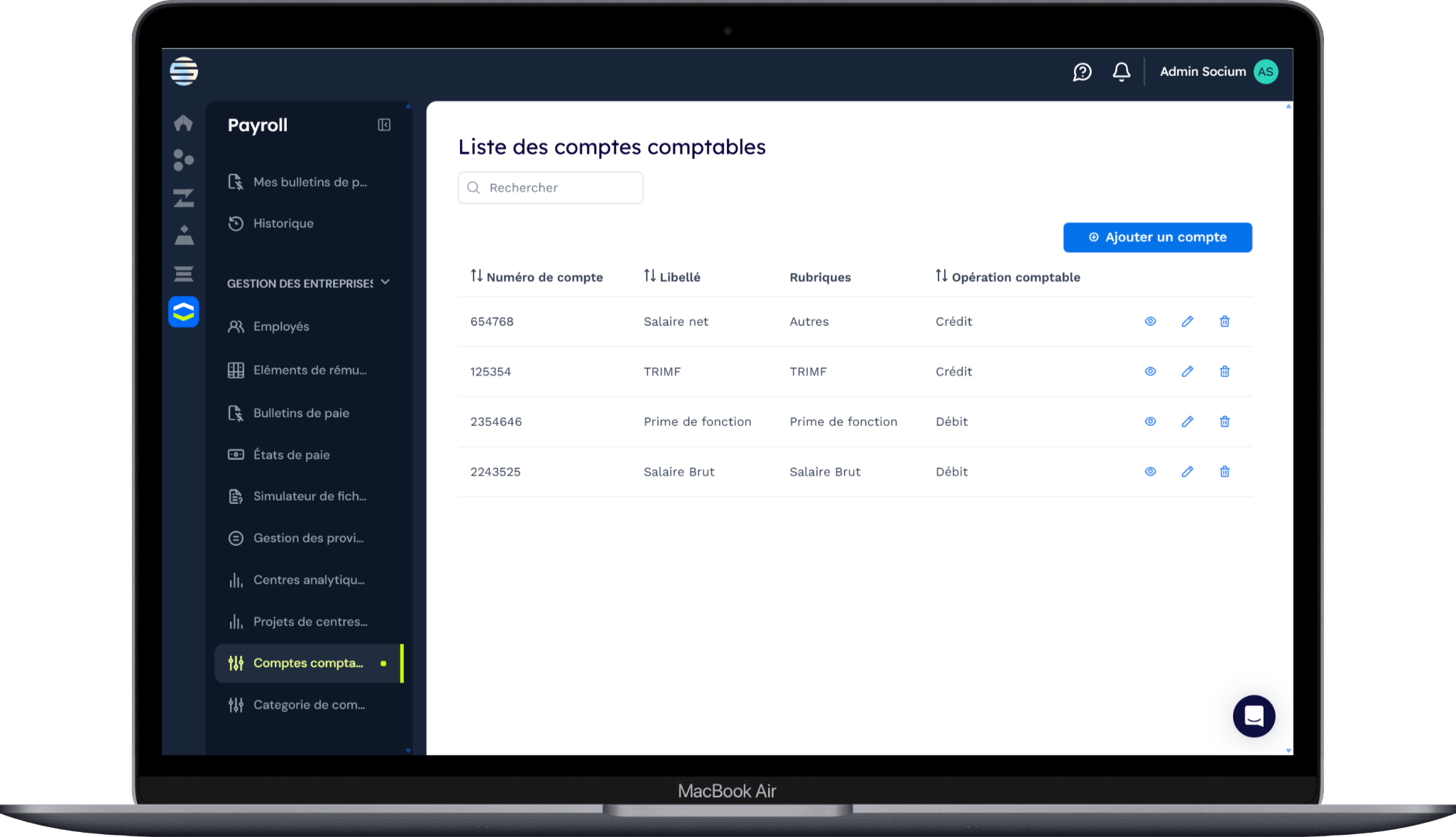This screenshot has width=1456, height=837.
Task: Click the home icon in left rail
Action: [183, 123]
